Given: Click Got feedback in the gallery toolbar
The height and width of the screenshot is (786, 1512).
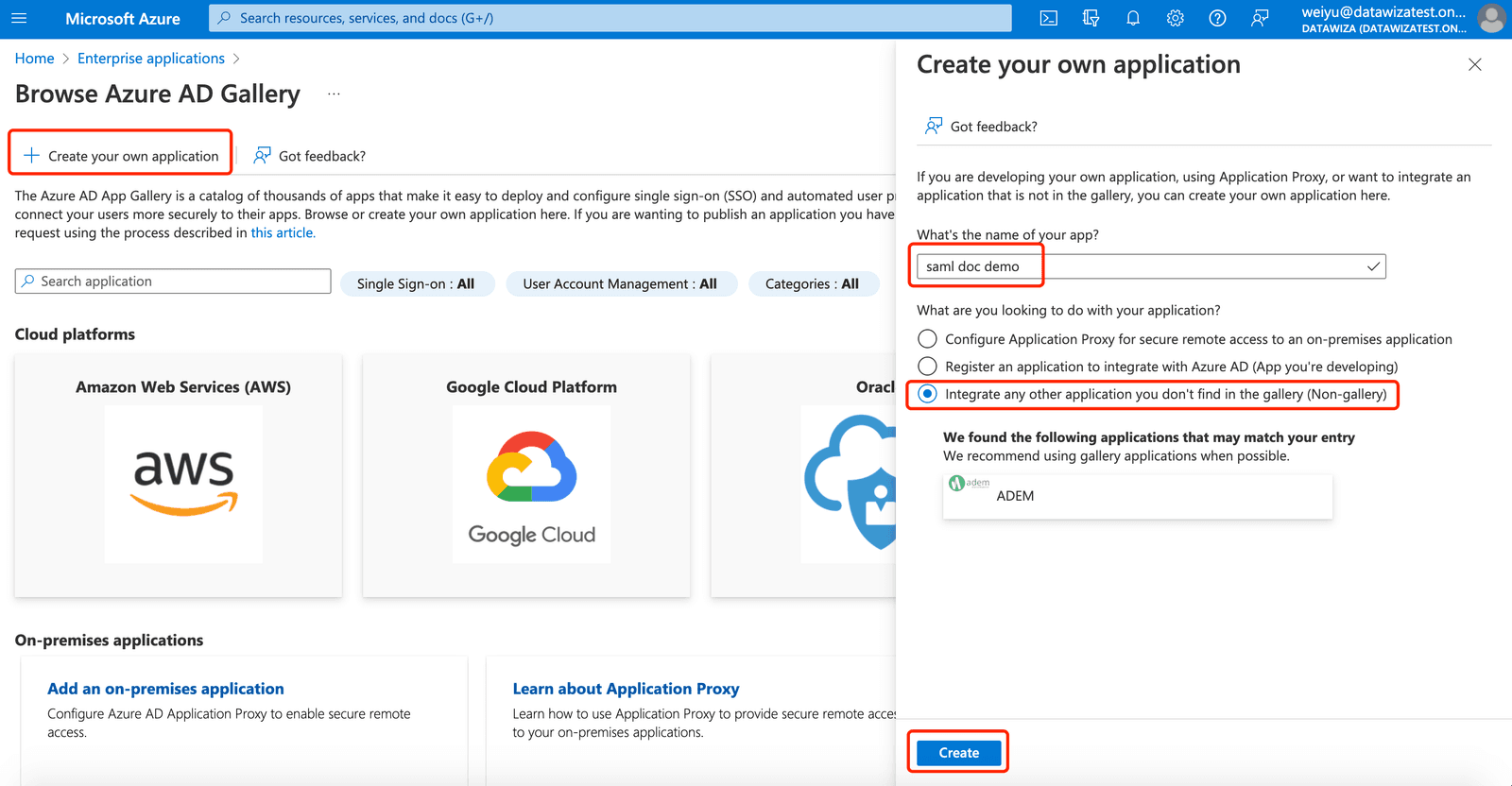Looking at the screenshot, I should click(310, 156).
